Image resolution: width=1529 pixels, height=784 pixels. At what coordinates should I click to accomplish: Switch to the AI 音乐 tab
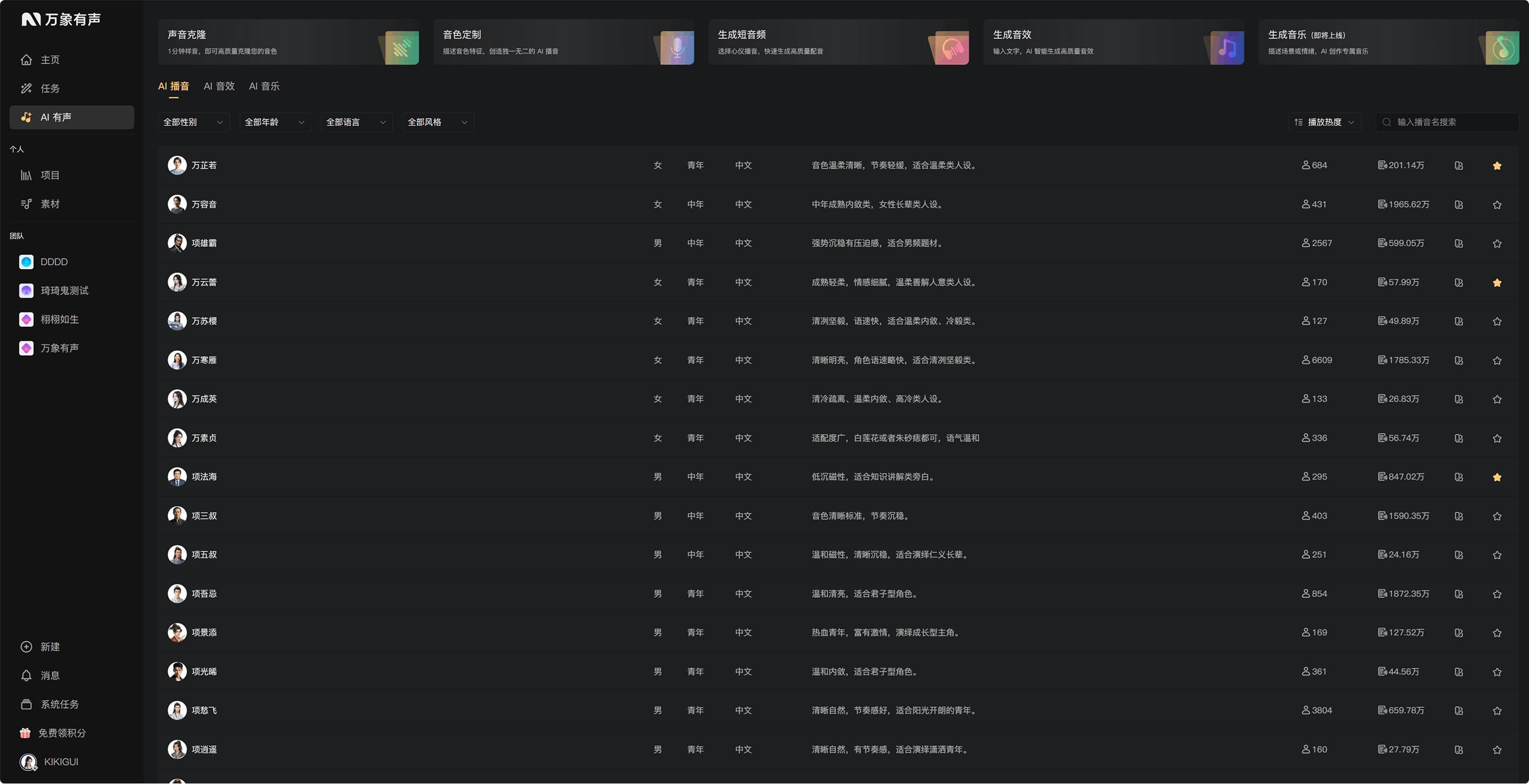(264, 87)
